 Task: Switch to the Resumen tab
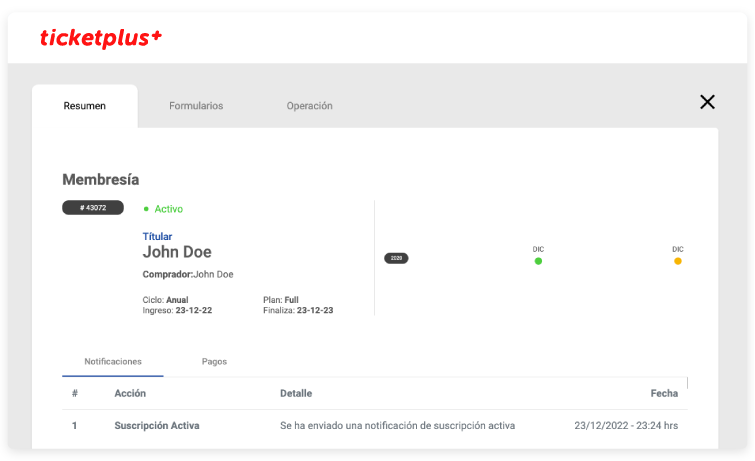pos(85,106)
